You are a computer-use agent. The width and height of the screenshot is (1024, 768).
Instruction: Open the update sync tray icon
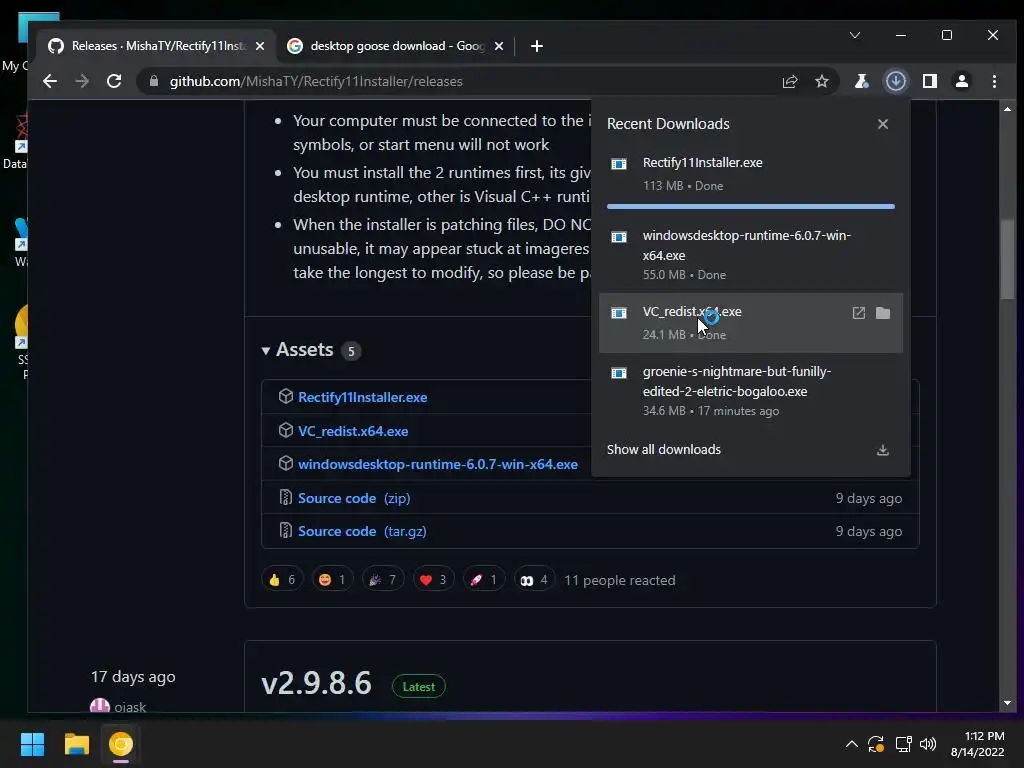876,744
